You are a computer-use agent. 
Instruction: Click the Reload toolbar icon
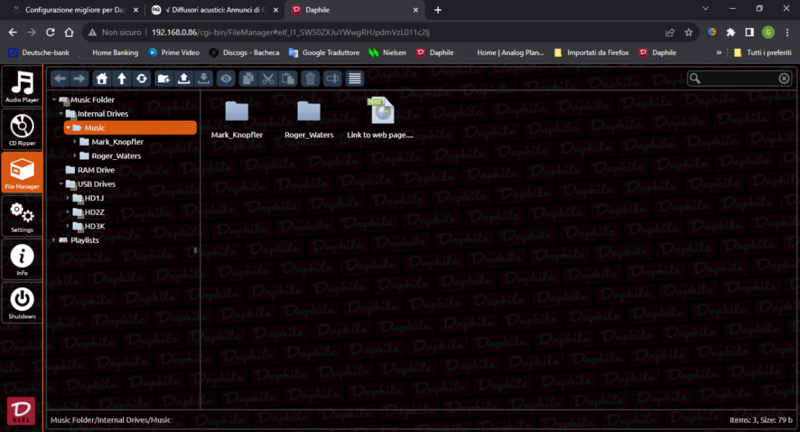(142, 78)
